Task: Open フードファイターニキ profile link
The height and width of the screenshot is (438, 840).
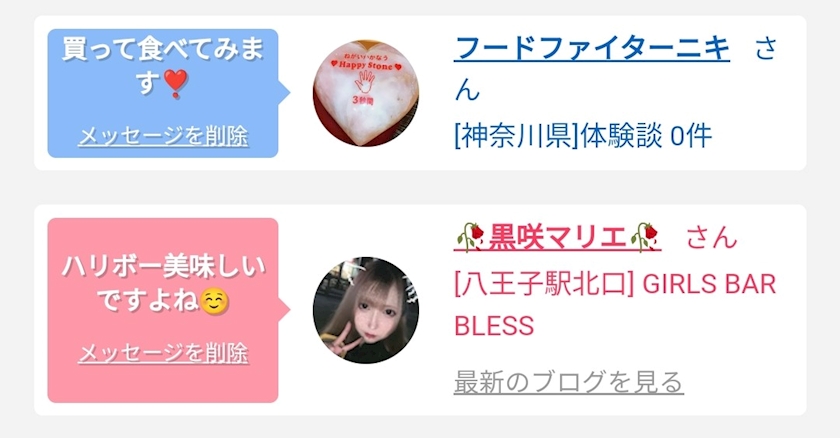Action: 592,49
